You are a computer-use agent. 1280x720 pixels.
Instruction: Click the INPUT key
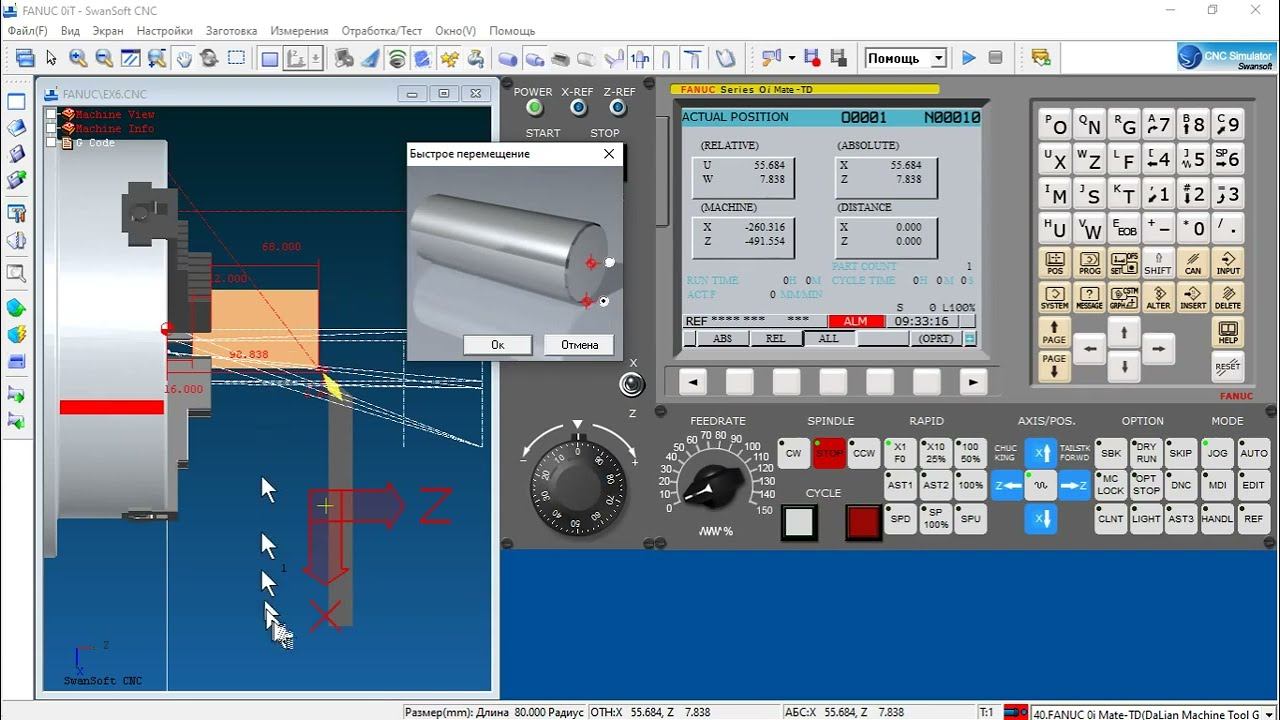[x=1228, y=263]
